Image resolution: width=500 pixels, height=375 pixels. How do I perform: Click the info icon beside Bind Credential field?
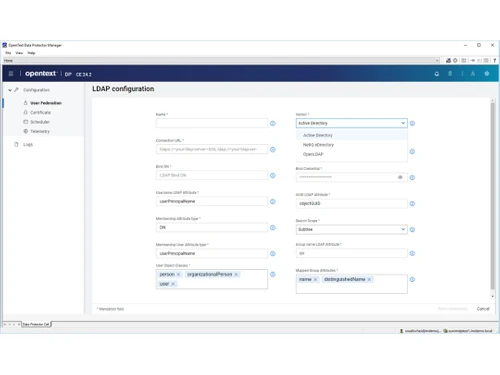(x=412, y=177)
